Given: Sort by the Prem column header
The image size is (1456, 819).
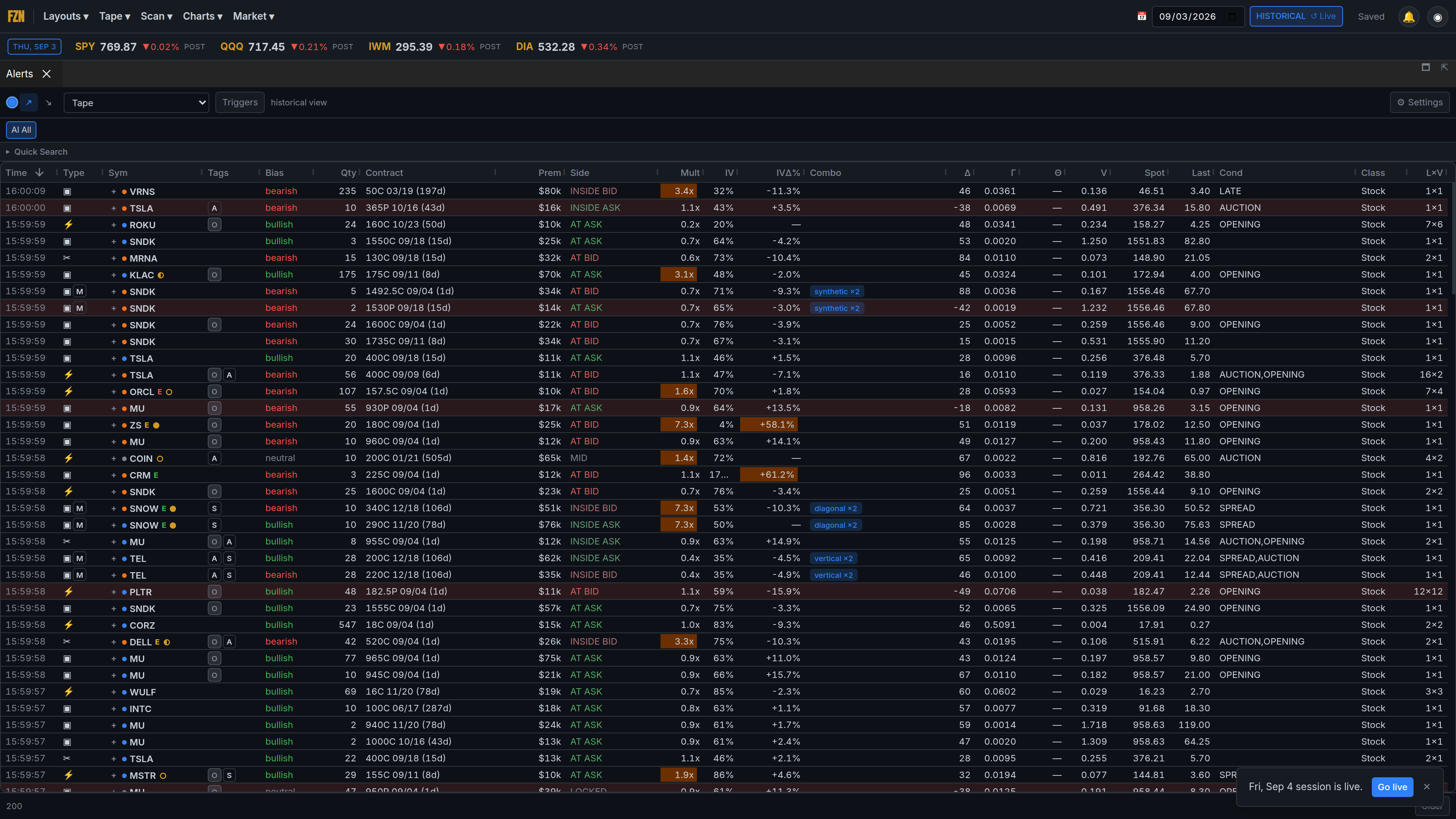Looking at the screenshot, I should pyautogui.click(x=549, y=173).
